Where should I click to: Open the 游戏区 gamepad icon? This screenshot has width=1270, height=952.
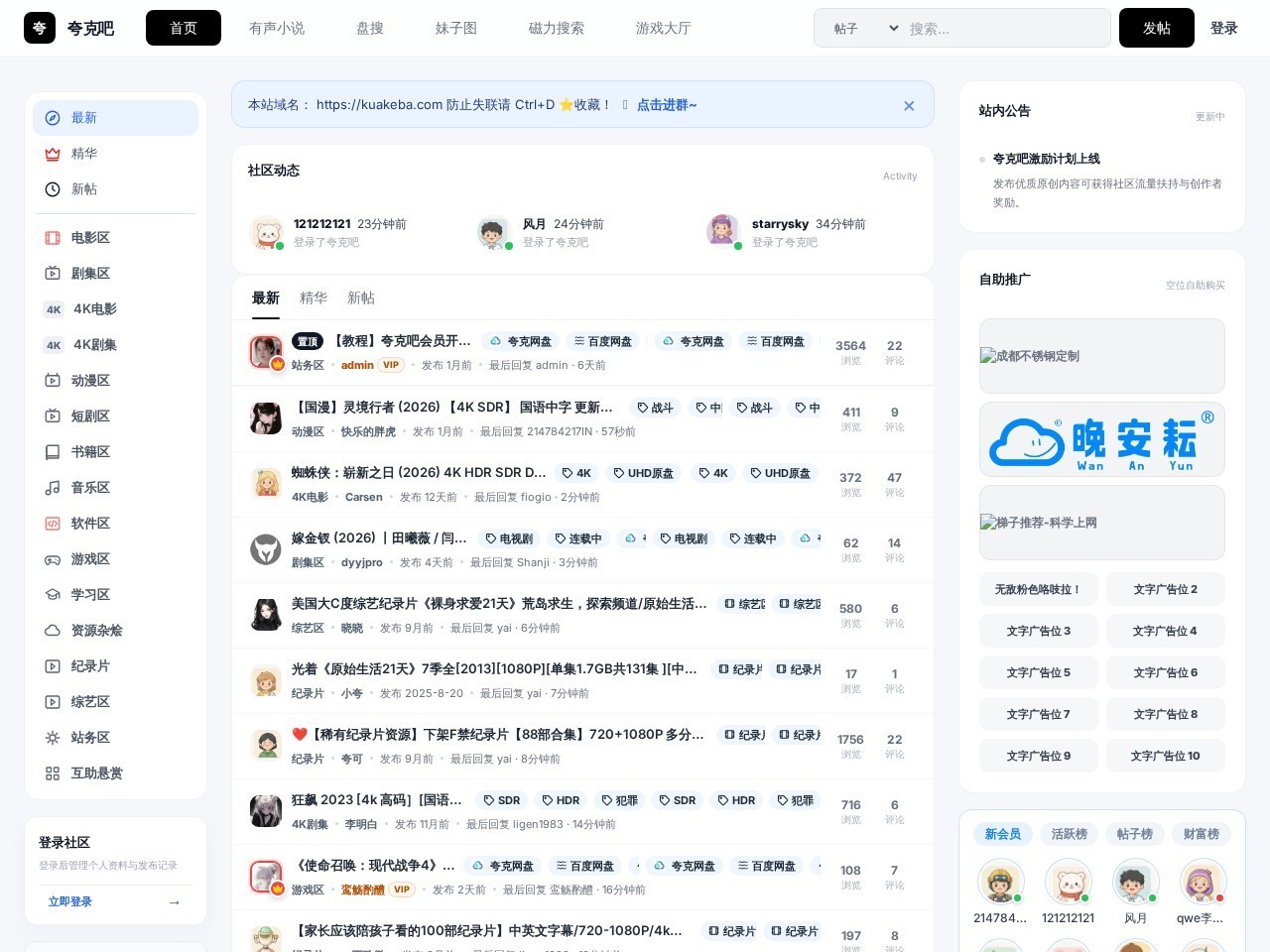pyautogui.click(x=53, y=559)
